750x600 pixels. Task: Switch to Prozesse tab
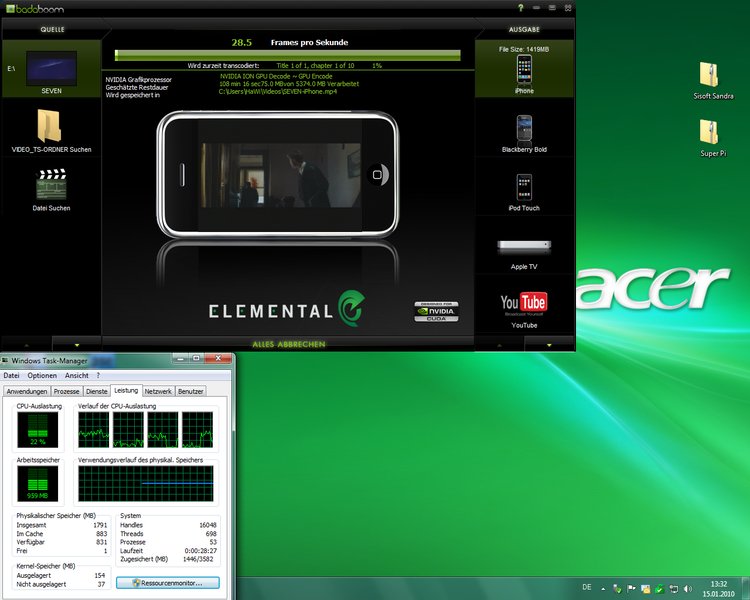point(66,391)
